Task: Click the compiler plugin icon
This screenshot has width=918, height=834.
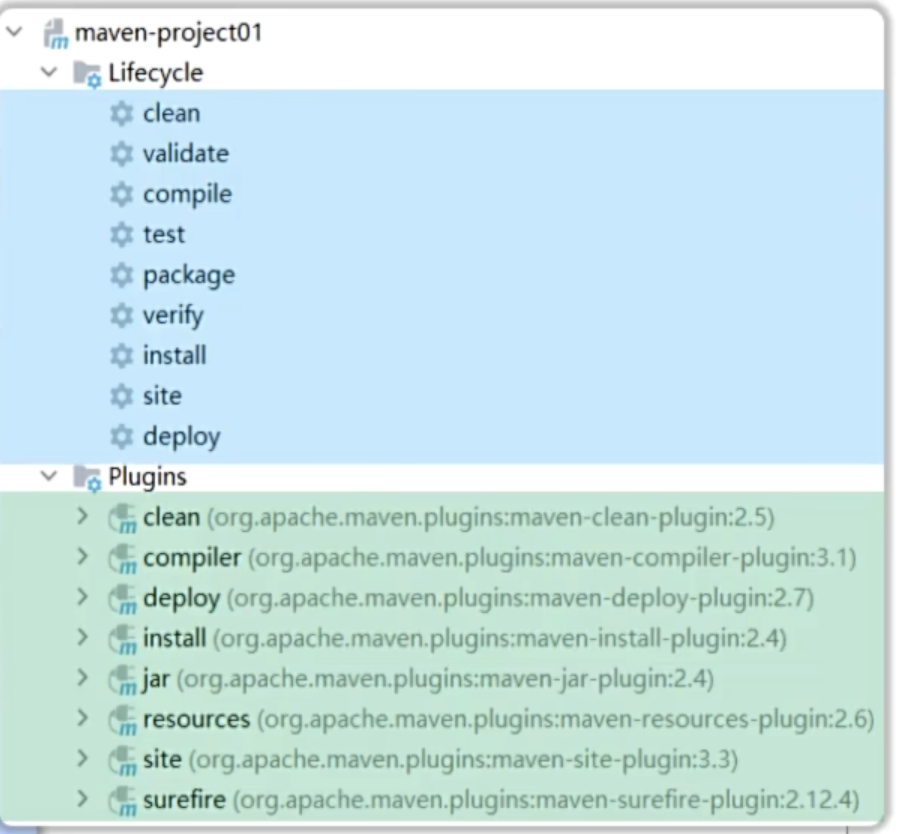Action: coord(122,558)
